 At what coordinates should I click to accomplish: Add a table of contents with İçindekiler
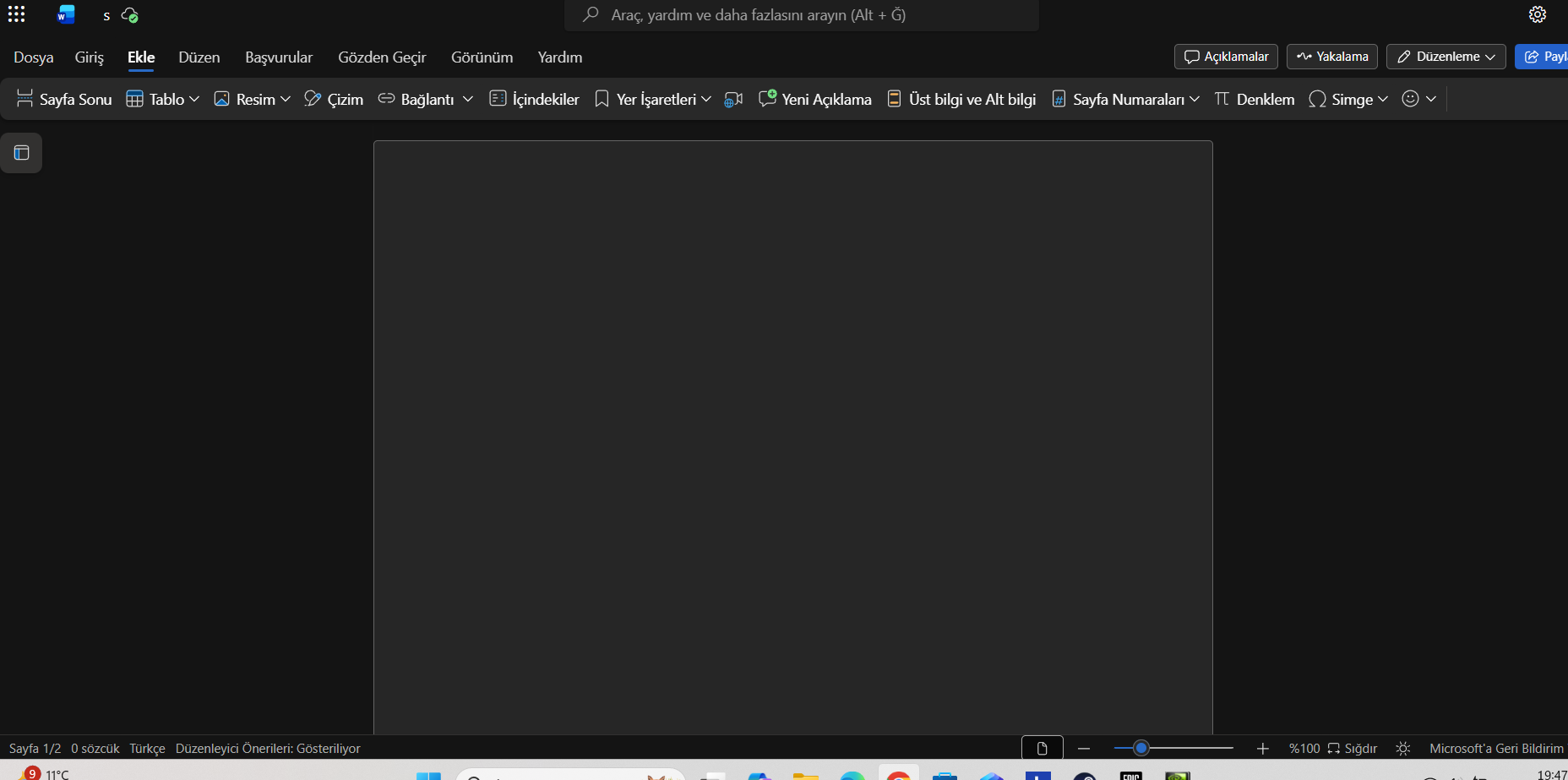[x=534, y=99]
